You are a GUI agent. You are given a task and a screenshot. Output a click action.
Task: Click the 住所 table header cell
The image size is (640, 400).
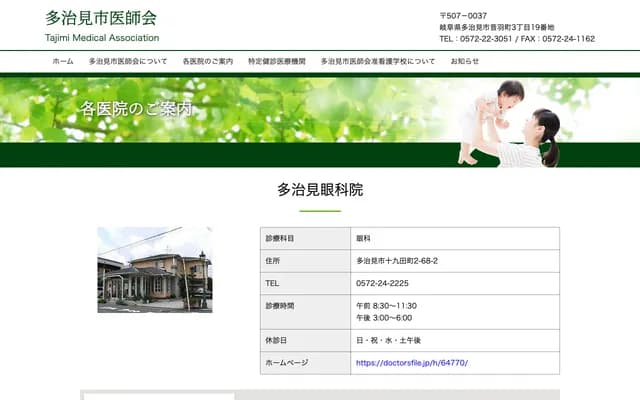[305, 261]
